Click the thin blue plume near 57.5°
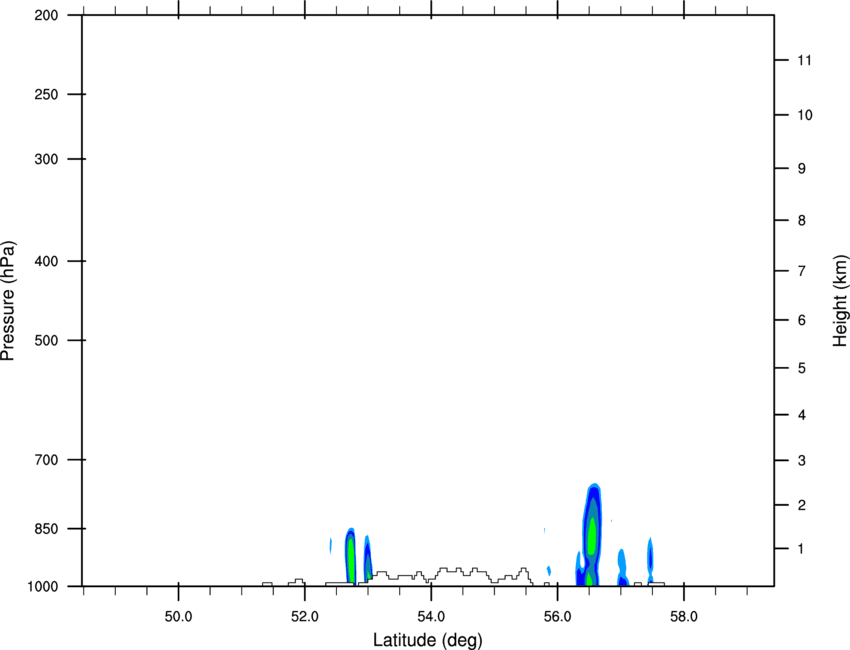Viewport: 850px width, 650px height. pos(650,558)
